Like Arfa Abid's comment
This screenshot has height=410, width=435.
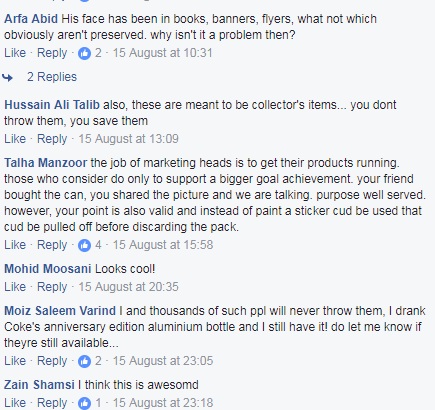click(x=15, y=53)
